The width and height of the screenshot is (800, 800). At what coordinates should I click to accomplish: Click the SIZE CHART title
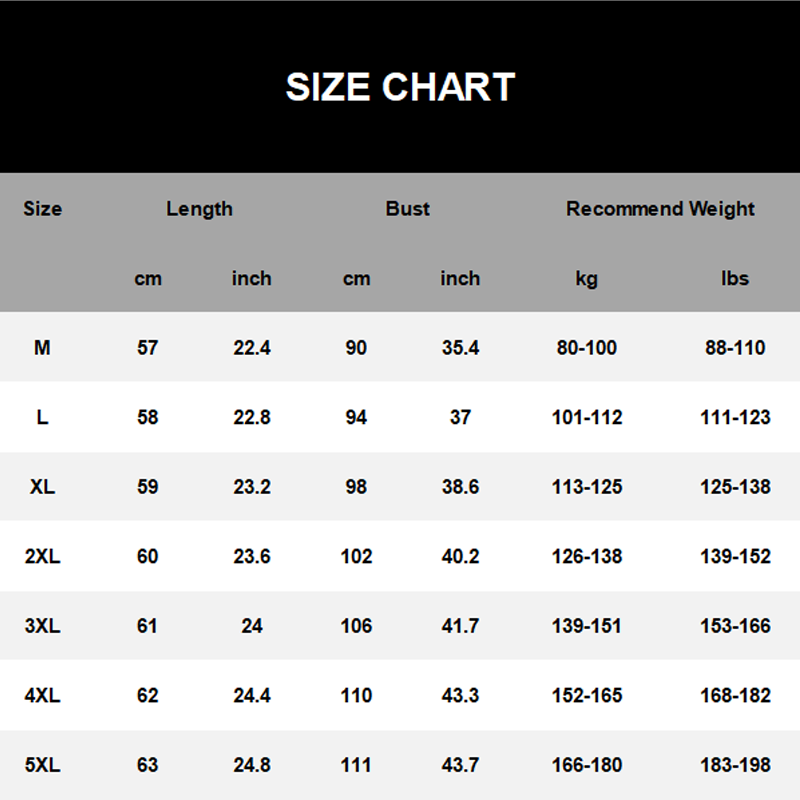point(400,87)
